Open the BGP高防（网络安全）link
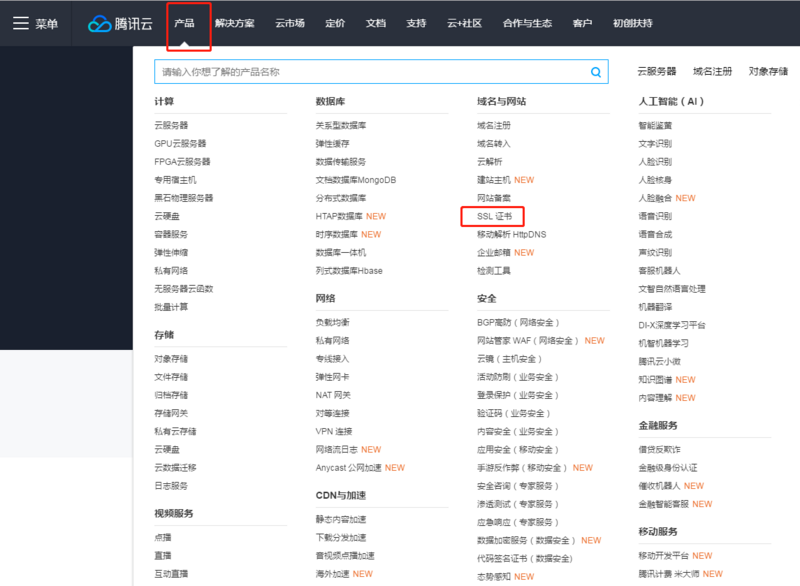The image size is (800, 586). [x=518, y=322]
